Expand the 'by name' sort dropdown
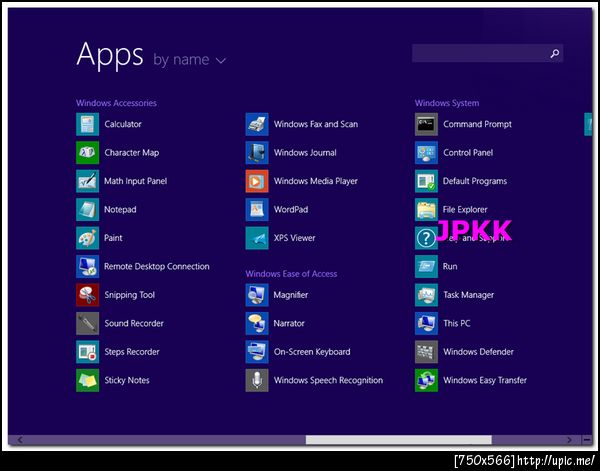The image size is (600, 471). click(x=189, y=60)
